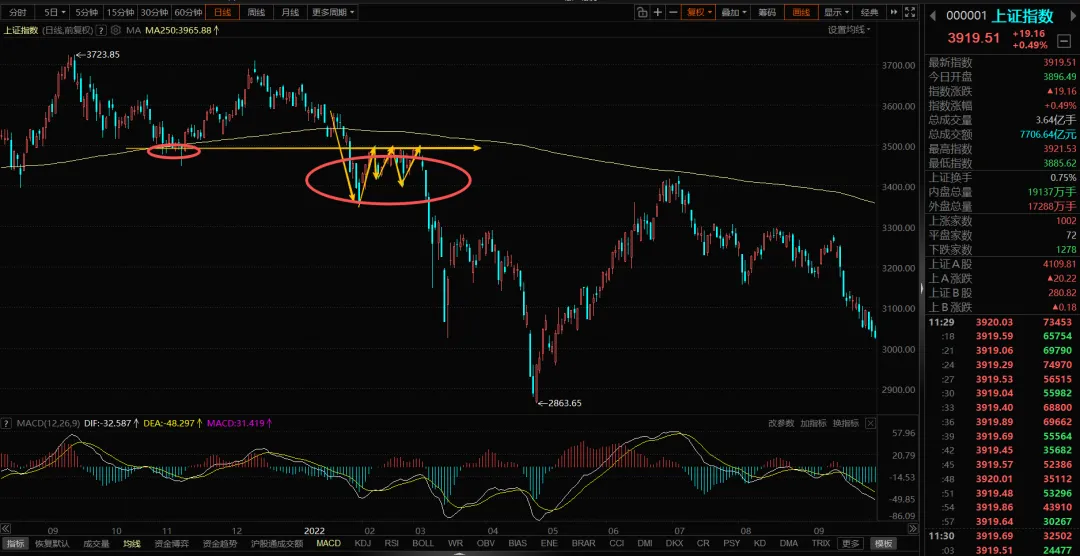
Task: Click the 恢复默认 restore defaults button
Action: coord(54,544)
